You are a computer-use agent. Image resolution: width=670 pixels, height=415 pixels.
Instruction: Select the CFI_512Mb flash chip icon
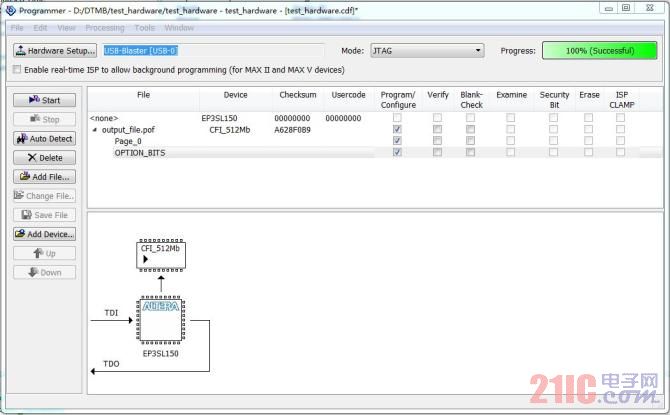click(x=161, y=256)
